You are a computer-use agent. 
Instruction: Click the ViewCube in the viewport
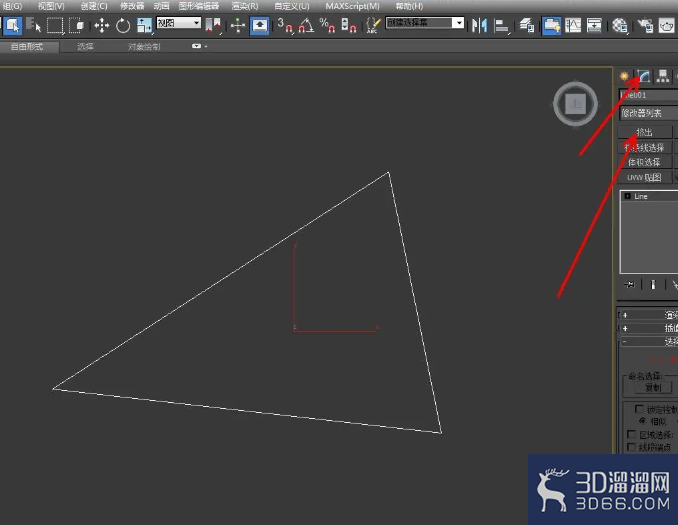pos(576,104)
